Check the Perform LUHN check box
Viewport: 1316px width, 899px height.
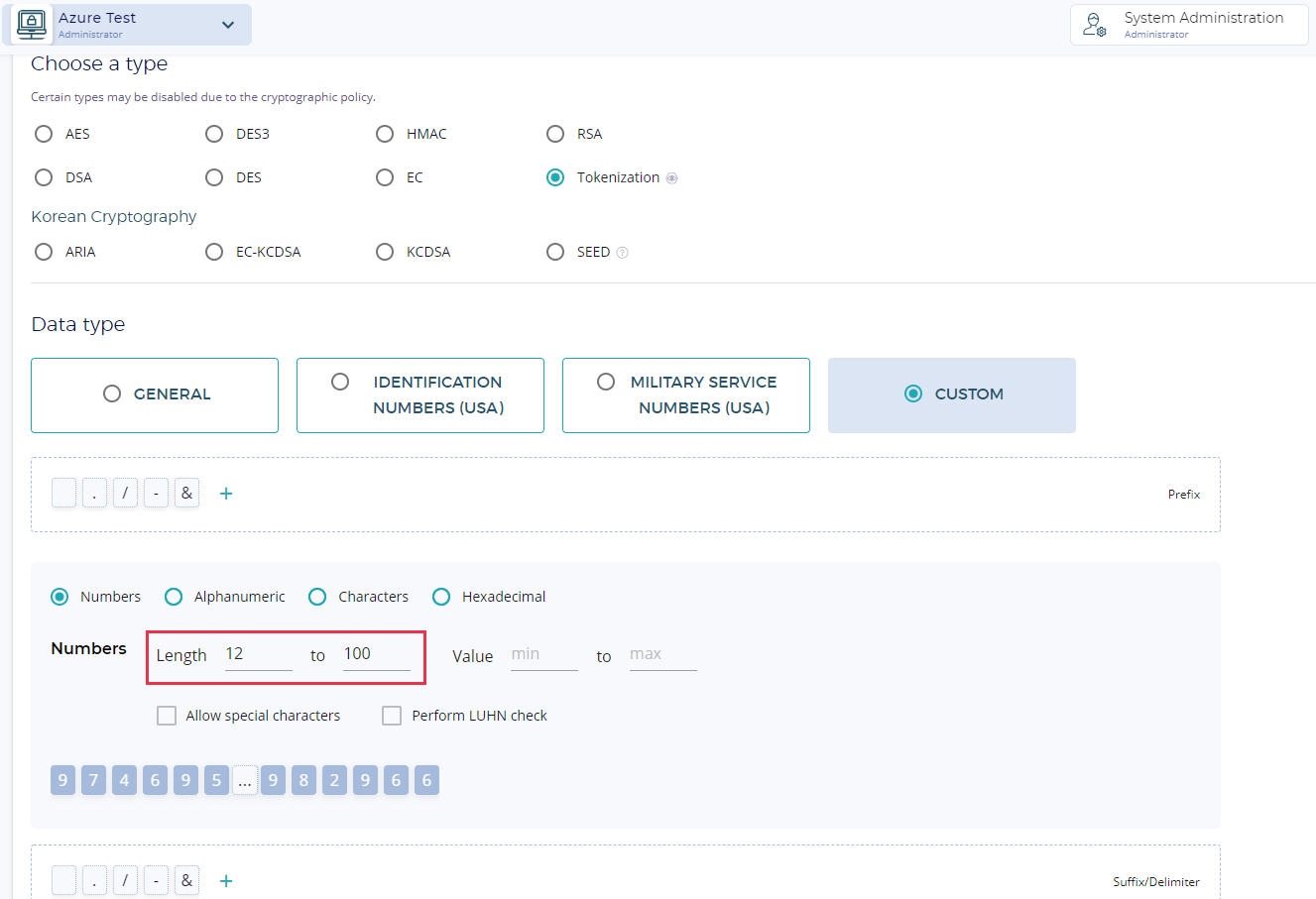[x=392, y=716]
